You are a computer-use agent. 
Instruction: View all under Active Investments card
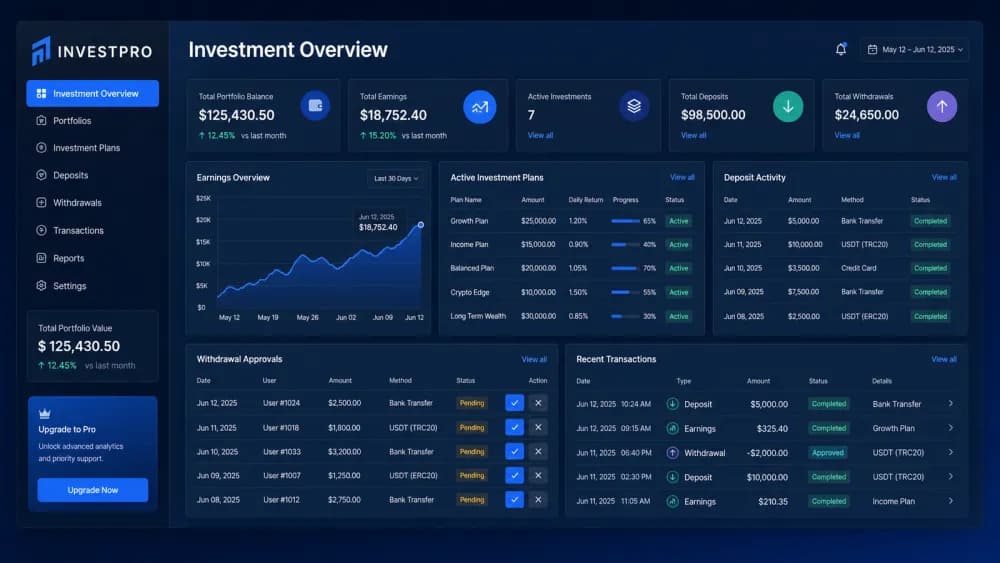click(x=540, y=135)
